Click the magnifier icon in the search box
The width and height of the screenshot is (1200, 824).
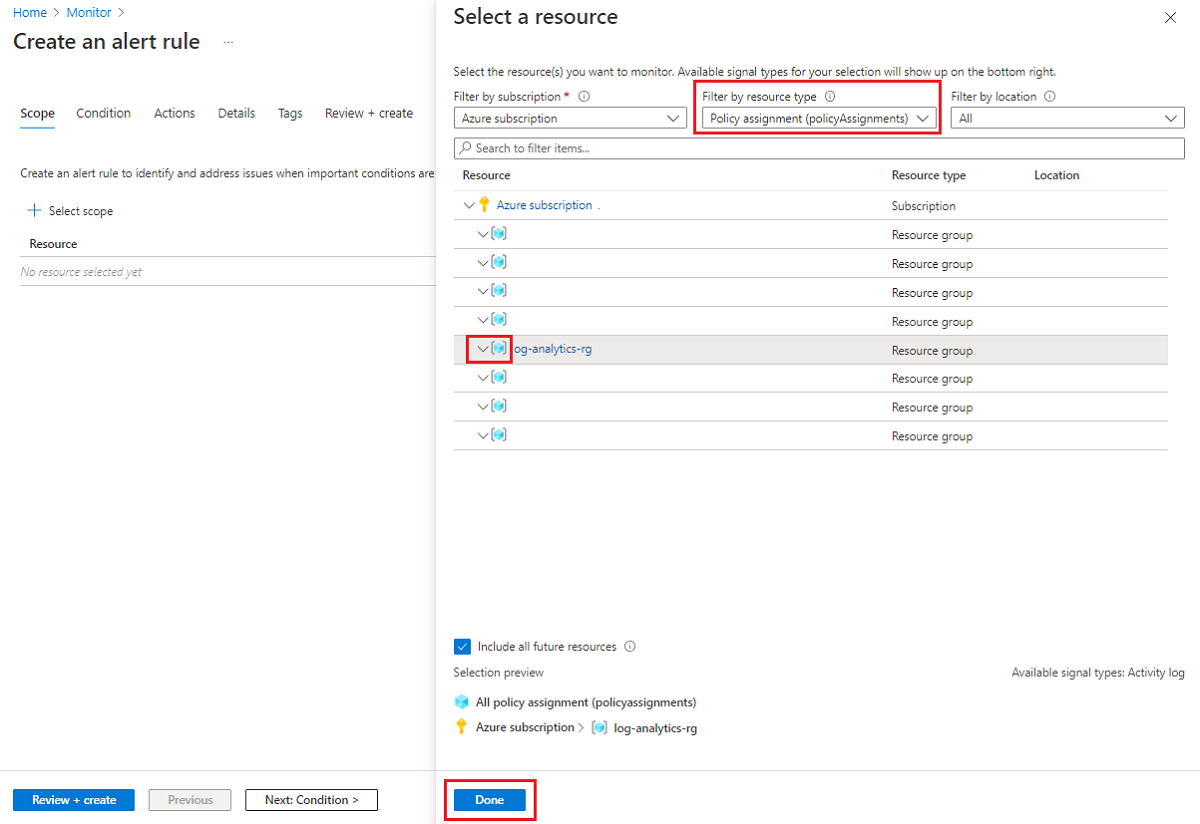tap(466, 147)
